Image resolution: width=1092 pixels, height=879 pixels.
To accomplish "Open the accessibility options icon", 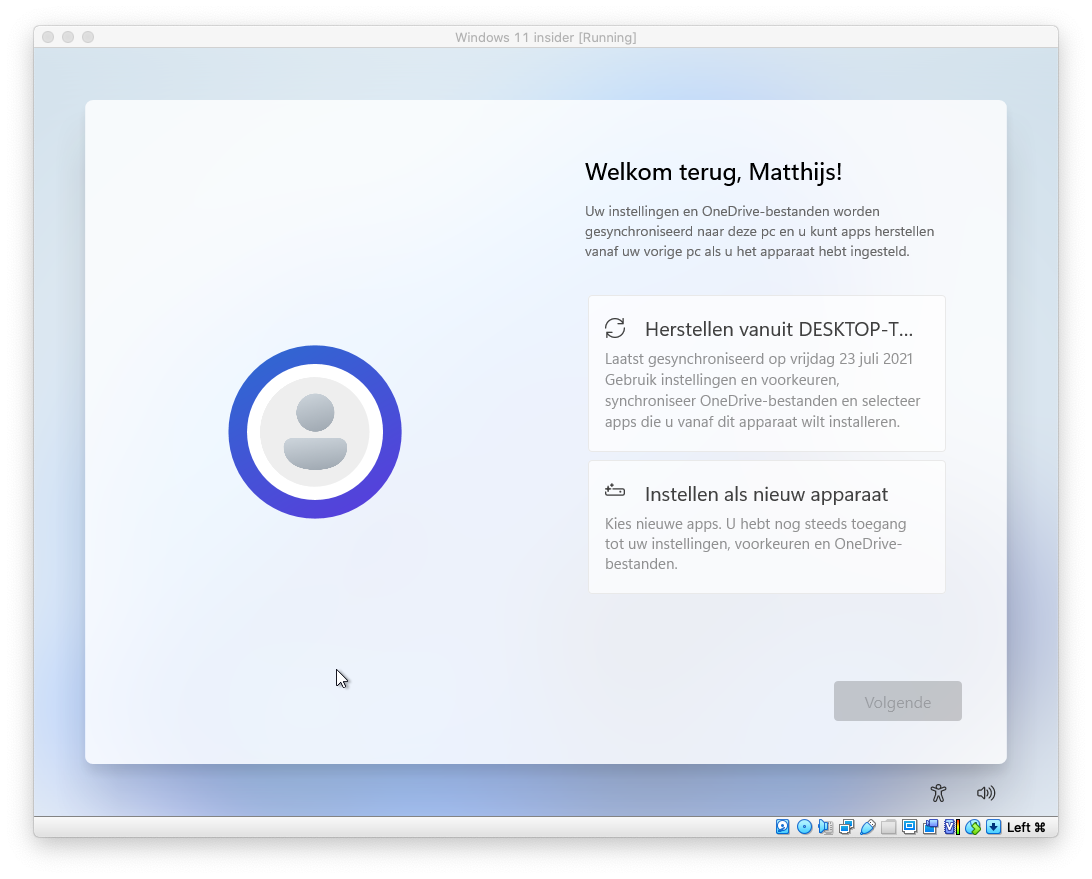I will (938, 793).
